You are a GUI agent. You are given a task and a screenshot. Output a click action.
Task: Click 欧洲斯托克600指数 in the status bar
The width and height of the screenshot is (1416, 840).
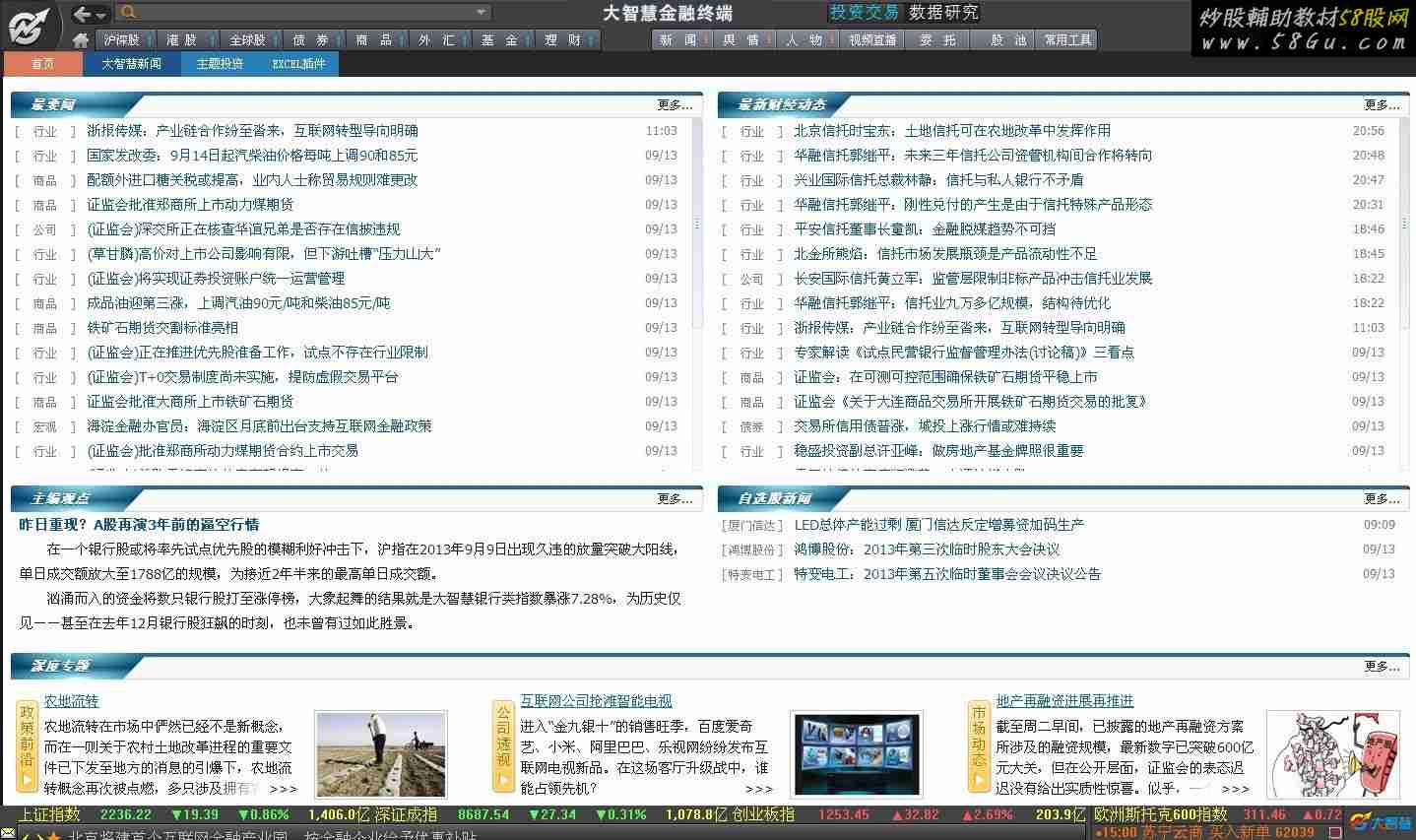coord(1160,814)
